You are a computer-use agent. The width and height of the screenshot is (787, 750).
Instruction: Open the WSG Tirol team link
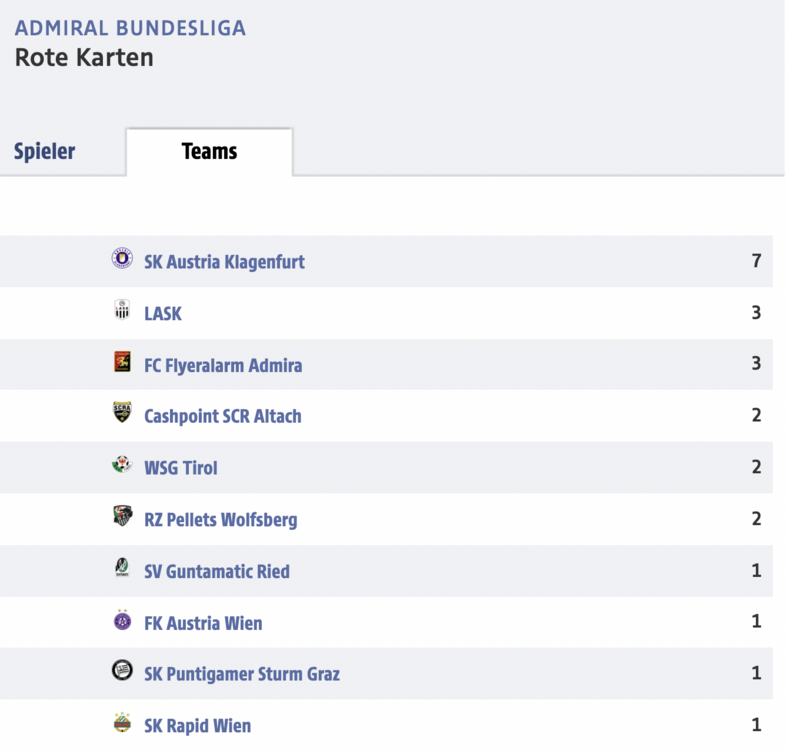tap(181, 468)
